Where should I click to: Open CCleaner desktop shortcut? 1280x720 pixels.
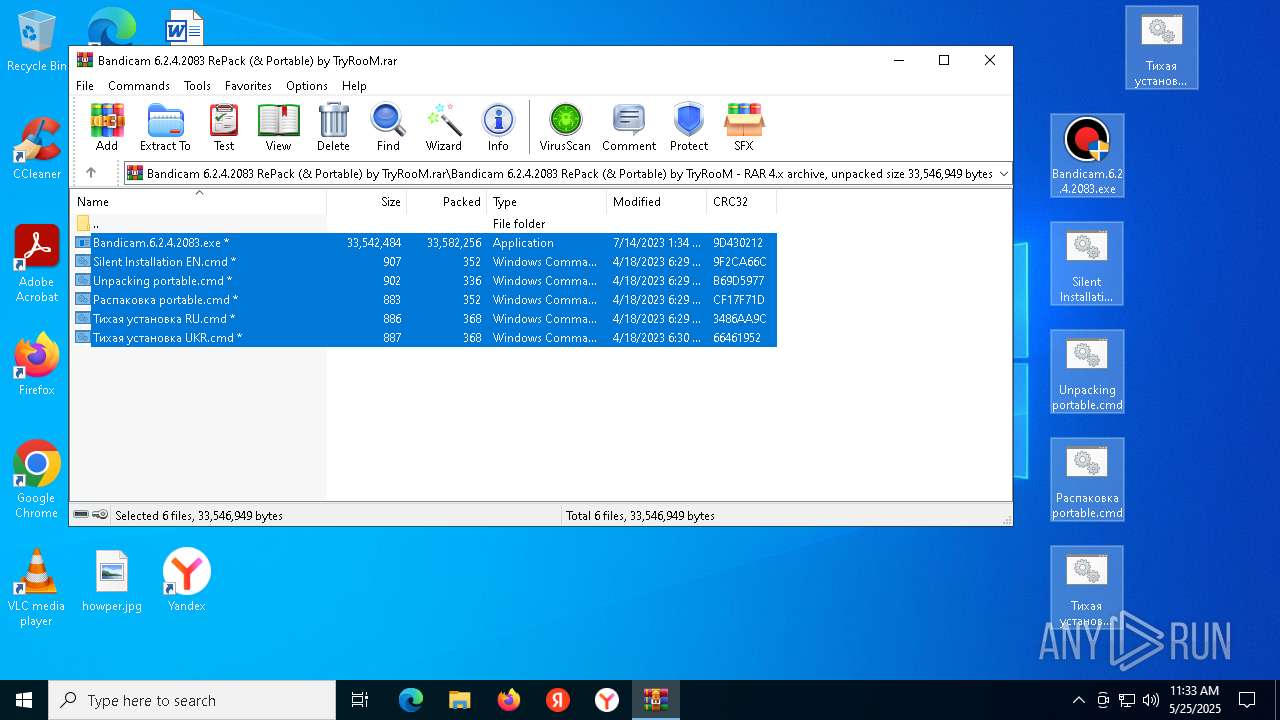[36, 149]
